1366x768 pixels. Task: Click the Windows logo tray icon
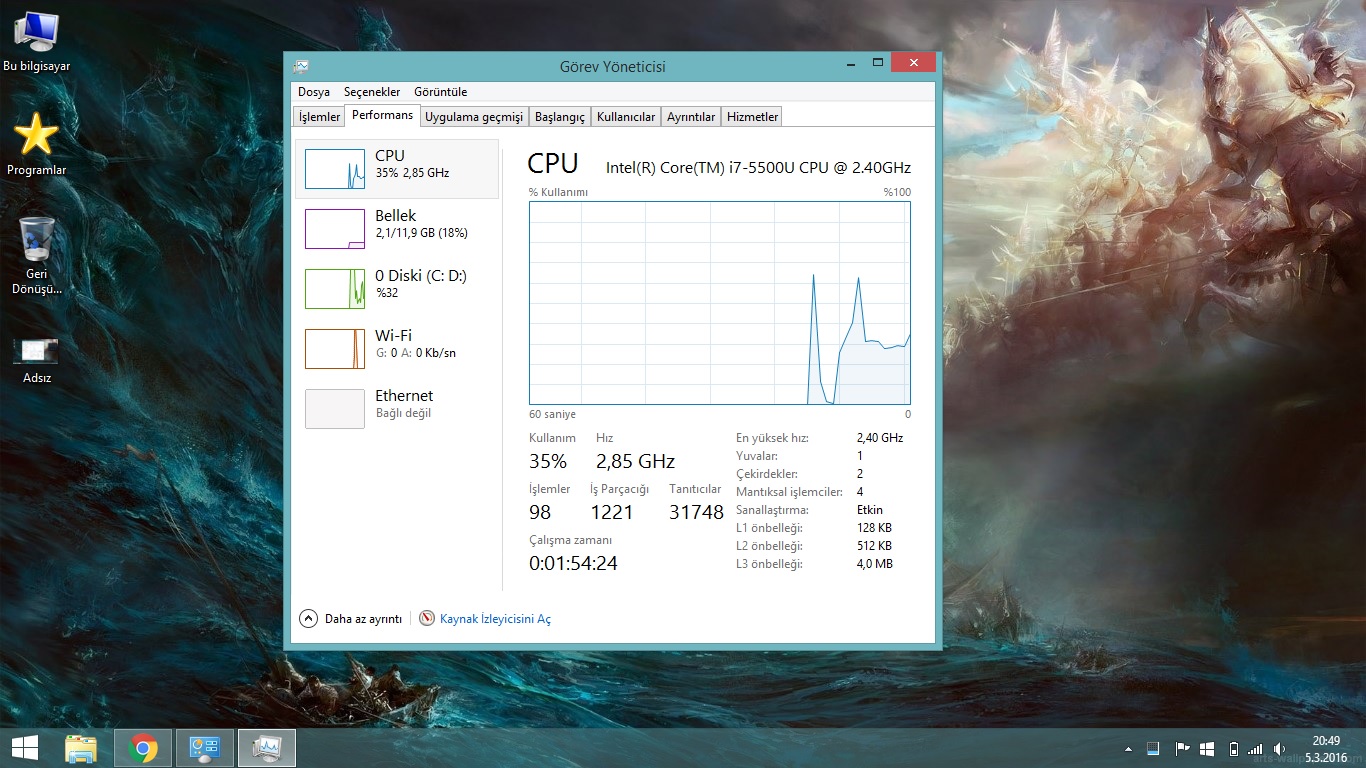(1207, 748)
